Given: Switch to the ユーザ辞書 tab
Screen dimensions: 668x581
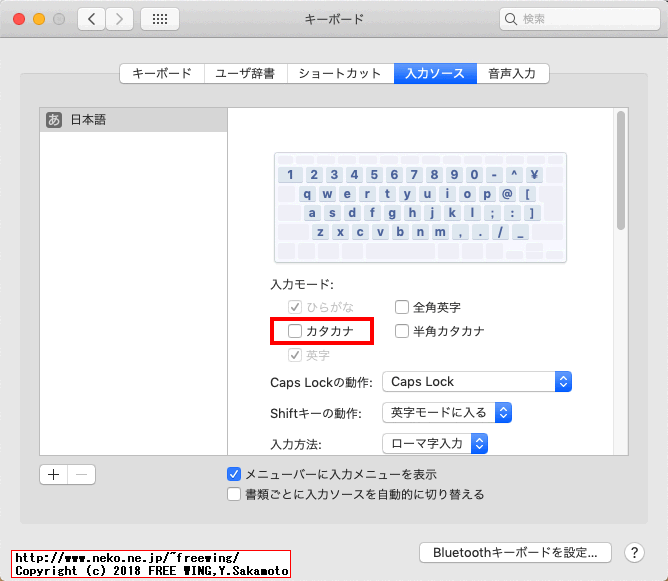Looking at the screenshot, I should (245, 74).
